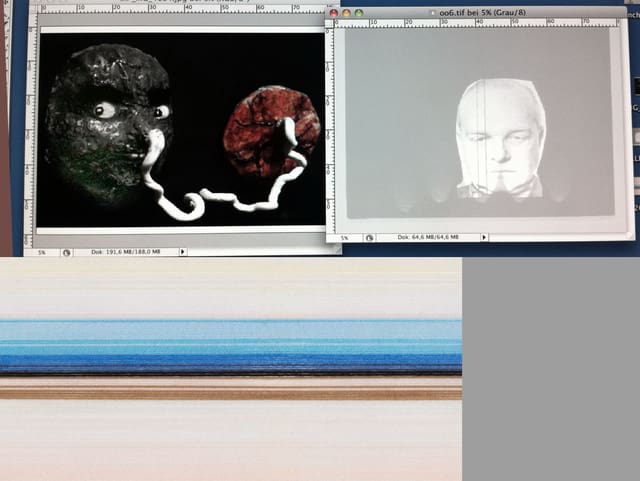Click the zoom percentage field in the mask document

pyautogui.click(x=43, y=252)
